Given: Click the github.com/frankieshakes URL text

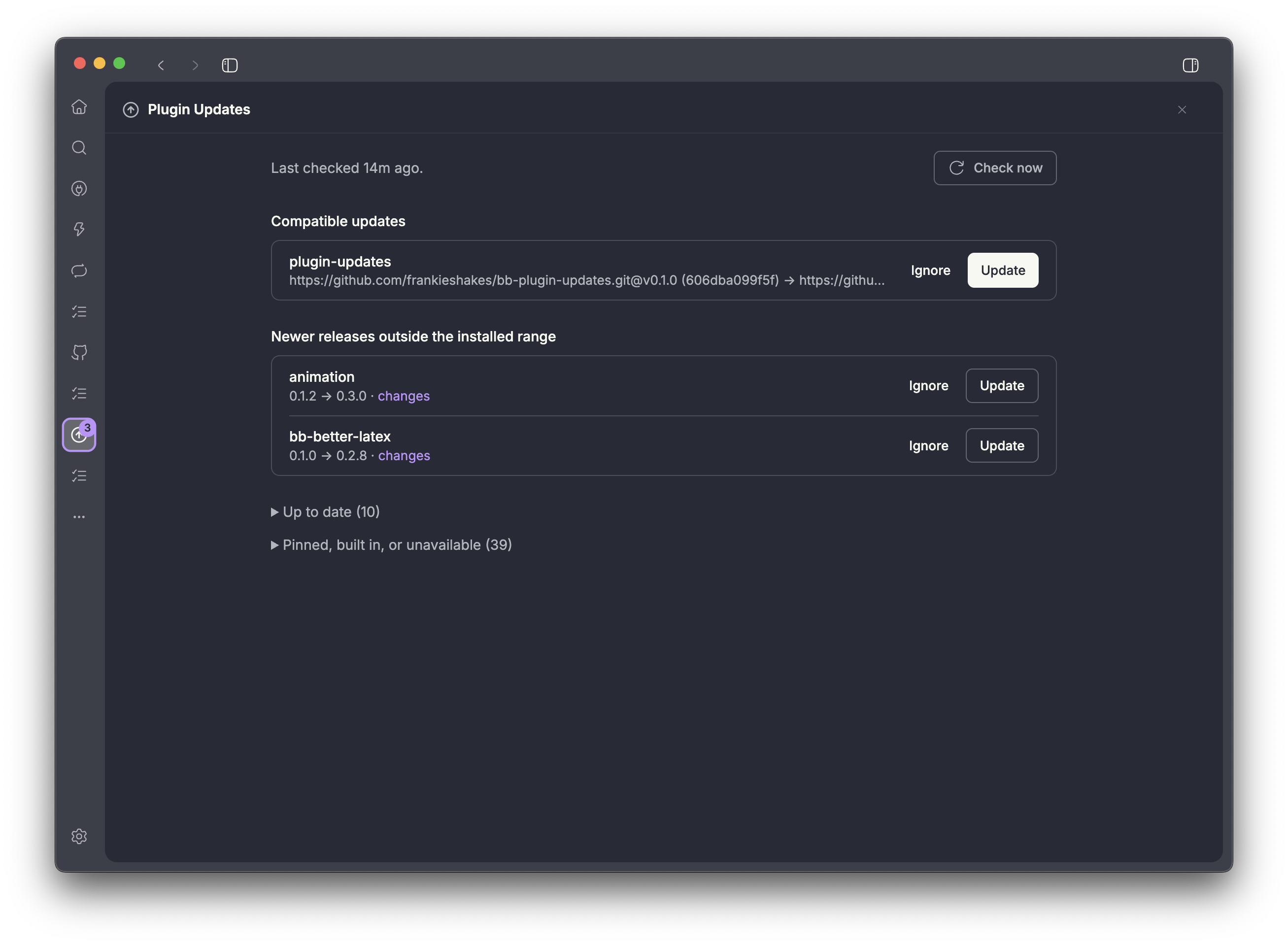Looking at the screenshot, I should pos(586,280).
